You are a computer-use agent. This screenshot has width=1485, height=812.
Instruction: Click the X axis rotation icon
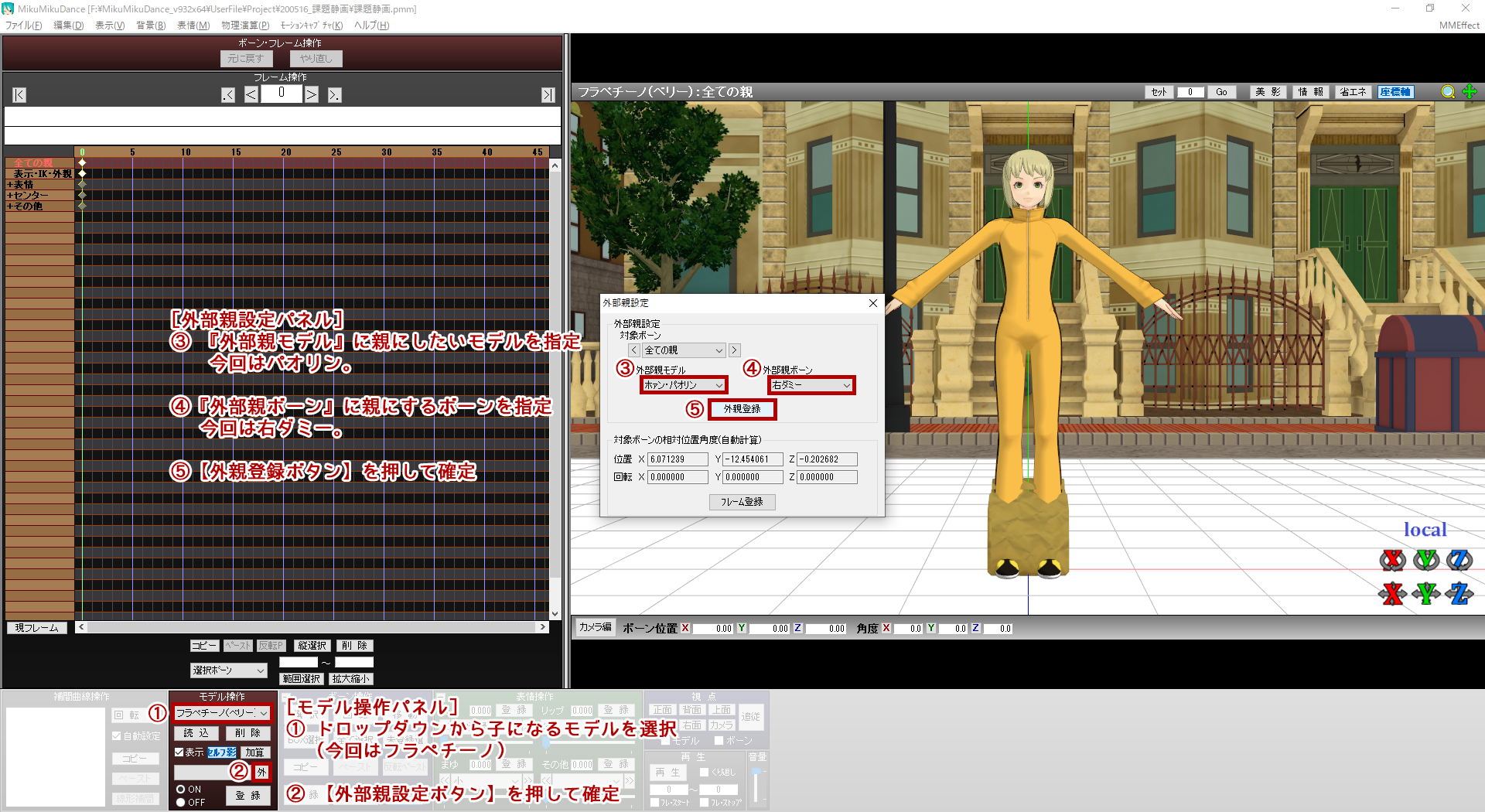(x=1393, y=559)
